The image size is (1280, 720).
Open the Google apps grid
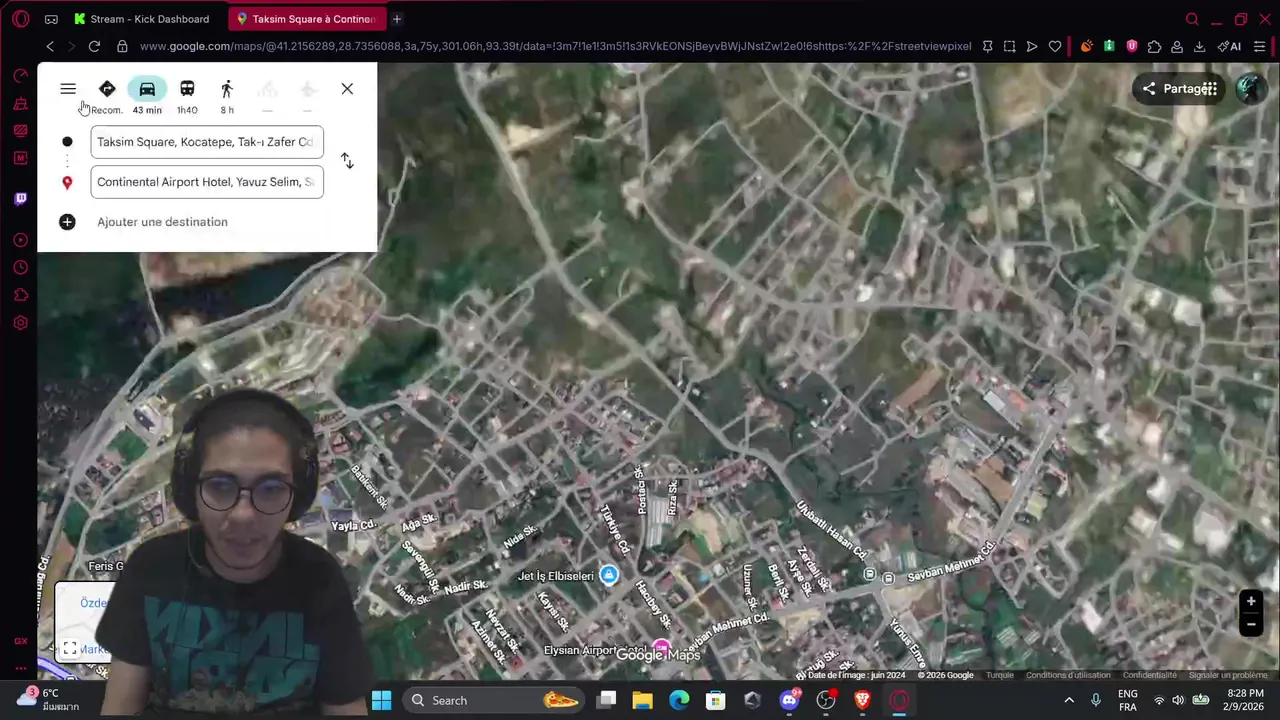(x=1209, y=89)
